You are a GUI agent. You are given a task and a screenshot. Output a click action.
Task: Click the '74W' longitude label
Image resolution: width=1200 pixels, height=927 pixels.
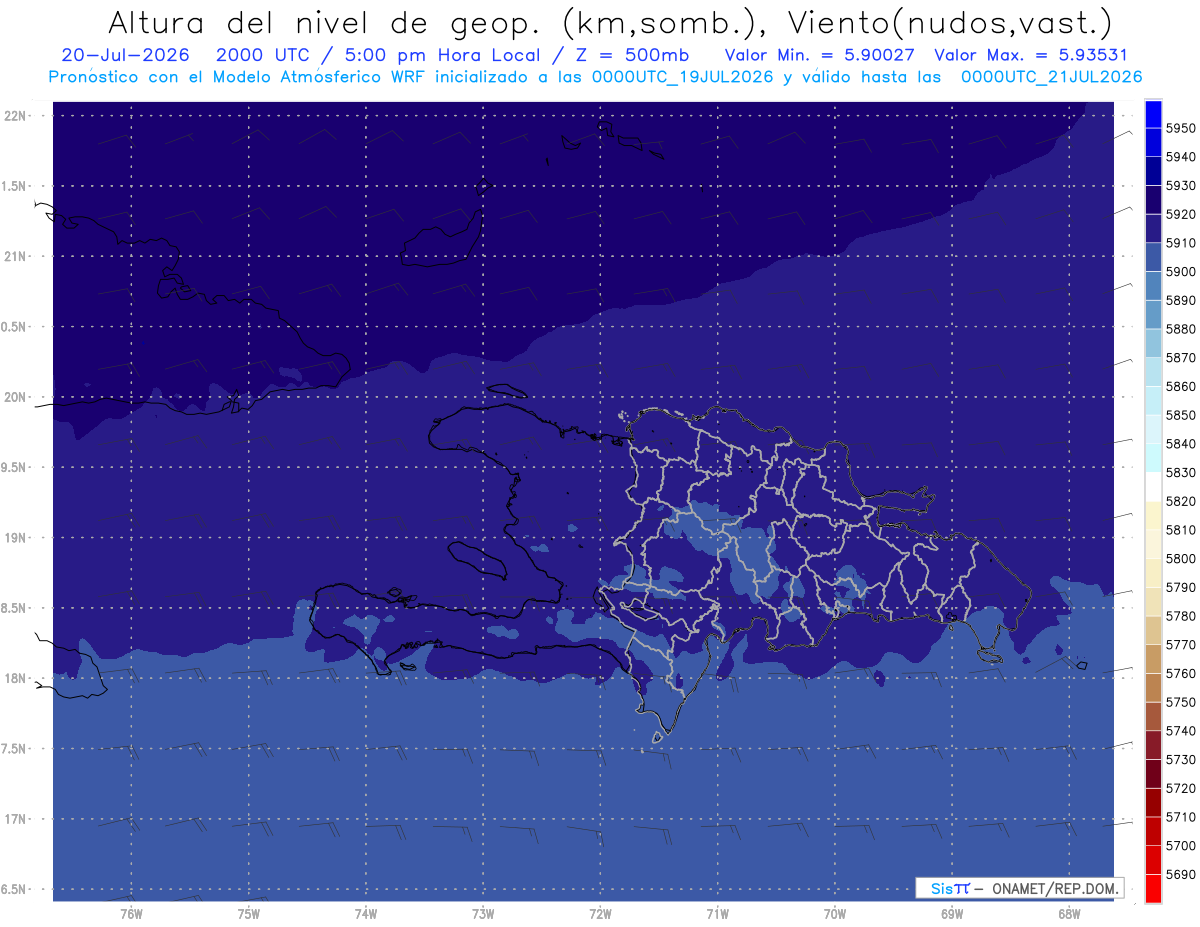tap(366, 913)
